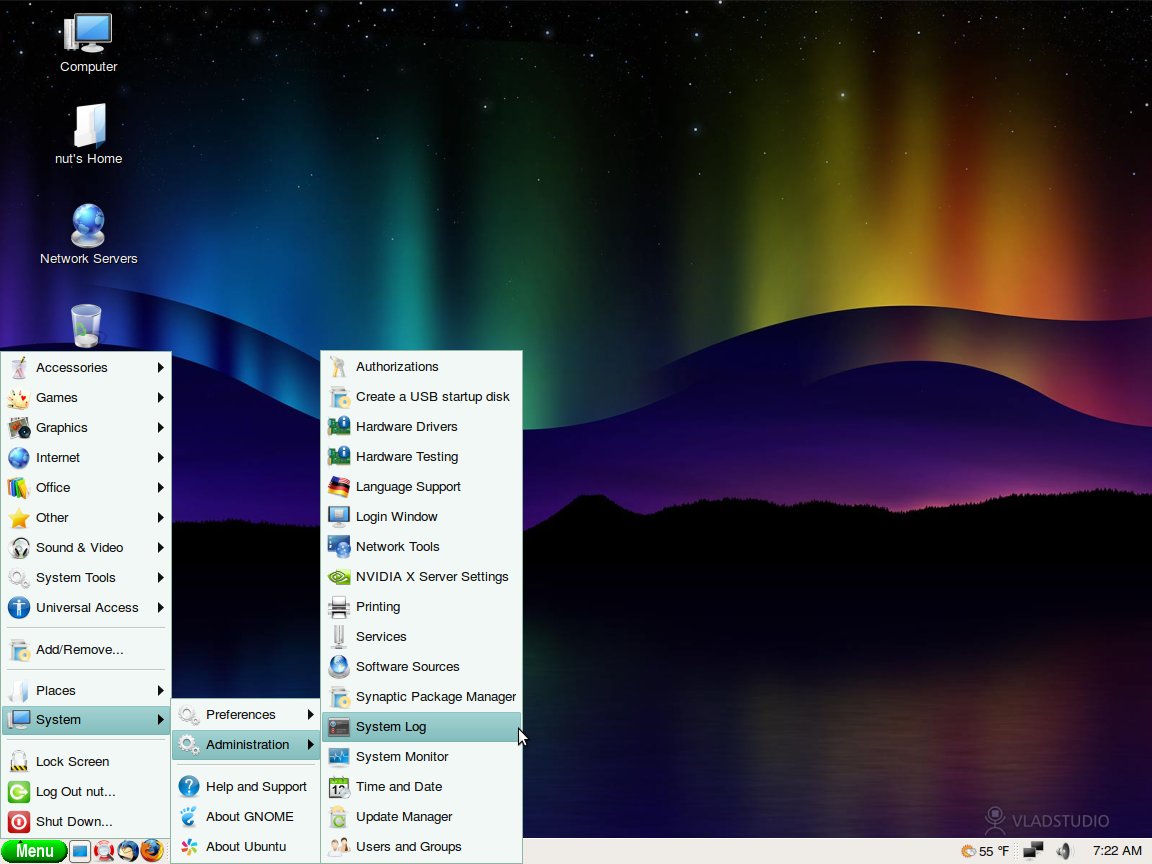Click the 55 °F weather applet

click(x=985, y=851)
